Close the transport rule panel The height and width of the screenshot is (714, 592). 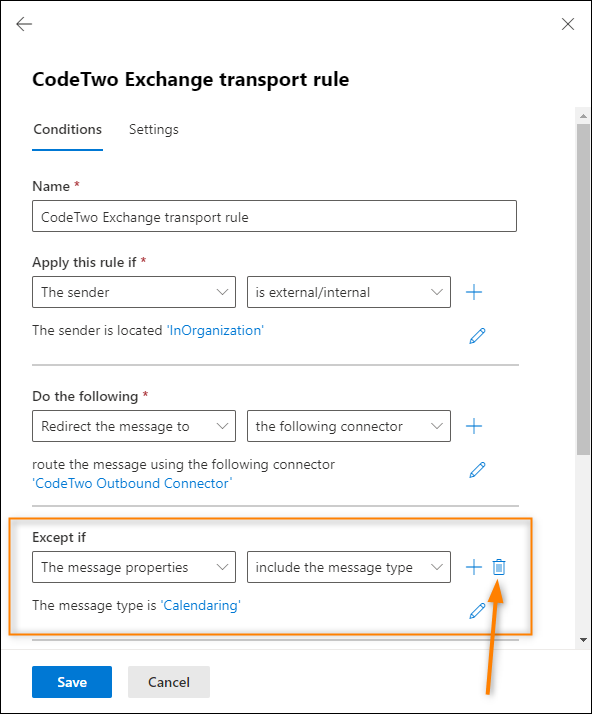[x=567, y=24]
